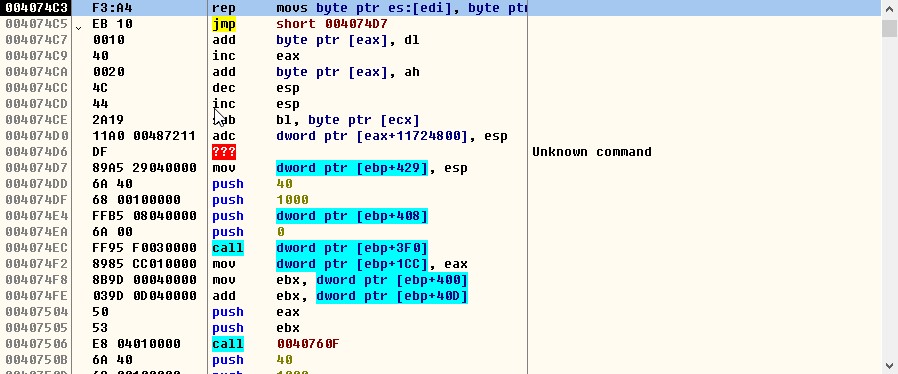
Task: Click operand dword ptr [ebp+1CC]
Action: [352, 264]
